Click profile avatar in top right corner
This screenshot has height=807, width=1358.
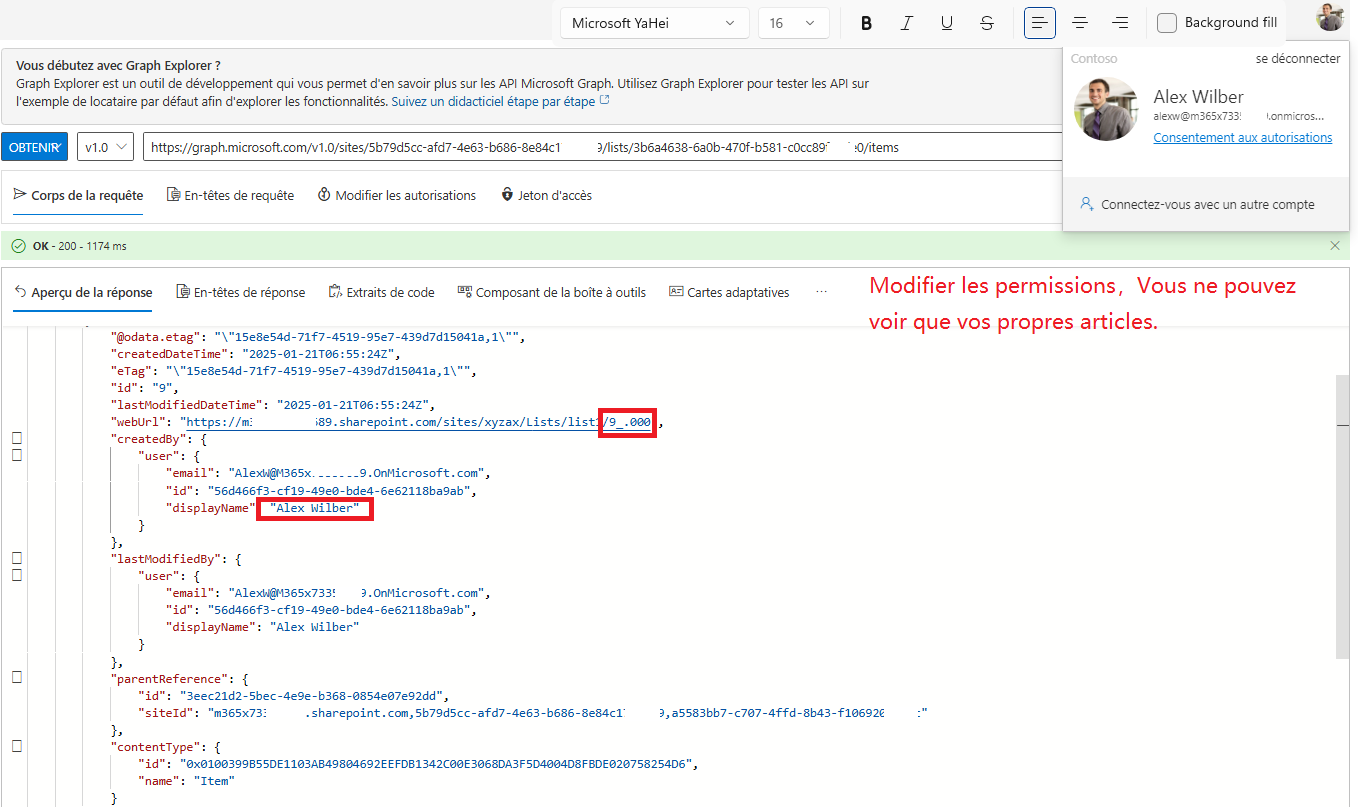[1330, 17]
